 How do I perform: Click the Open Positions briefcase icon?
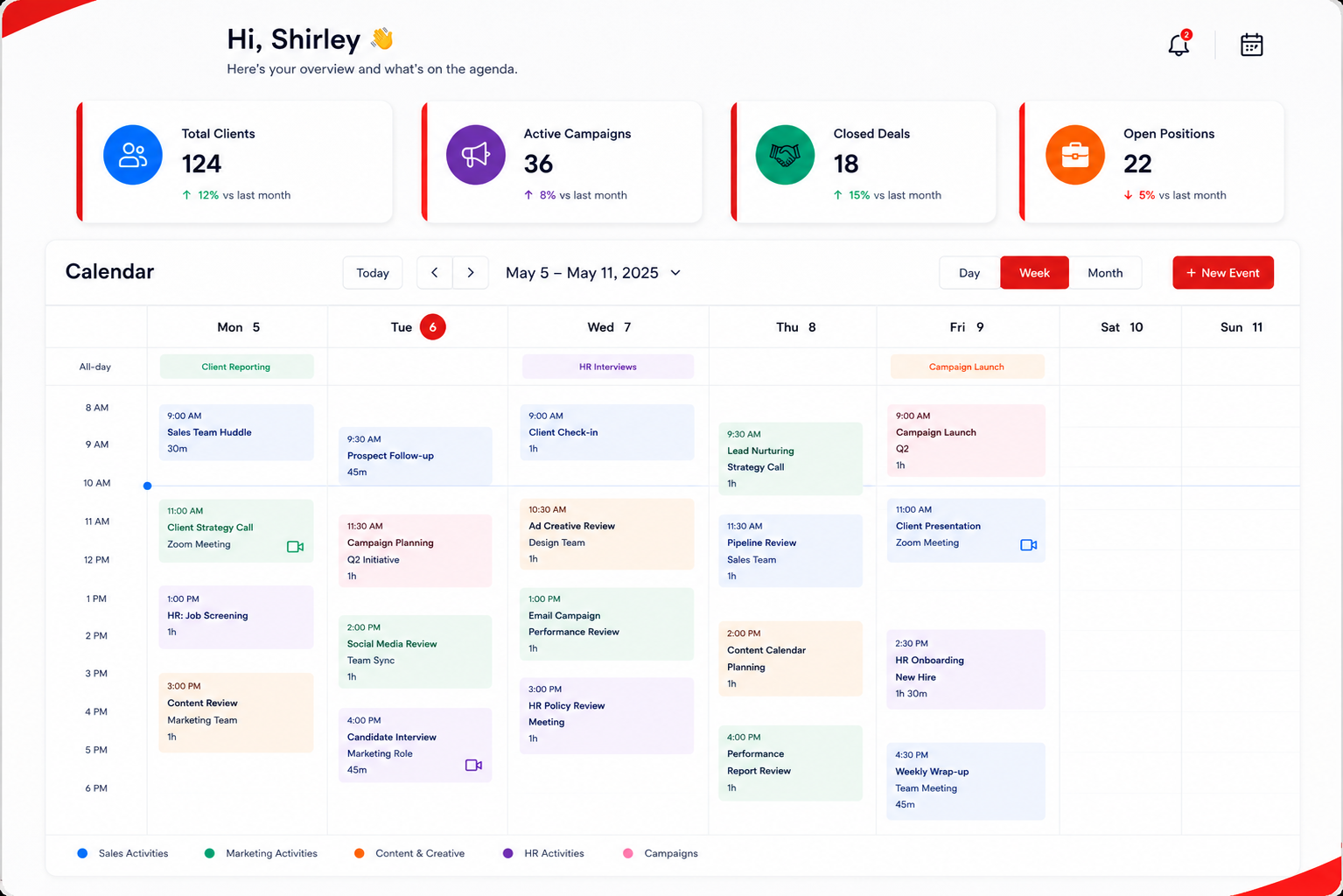1075,155
